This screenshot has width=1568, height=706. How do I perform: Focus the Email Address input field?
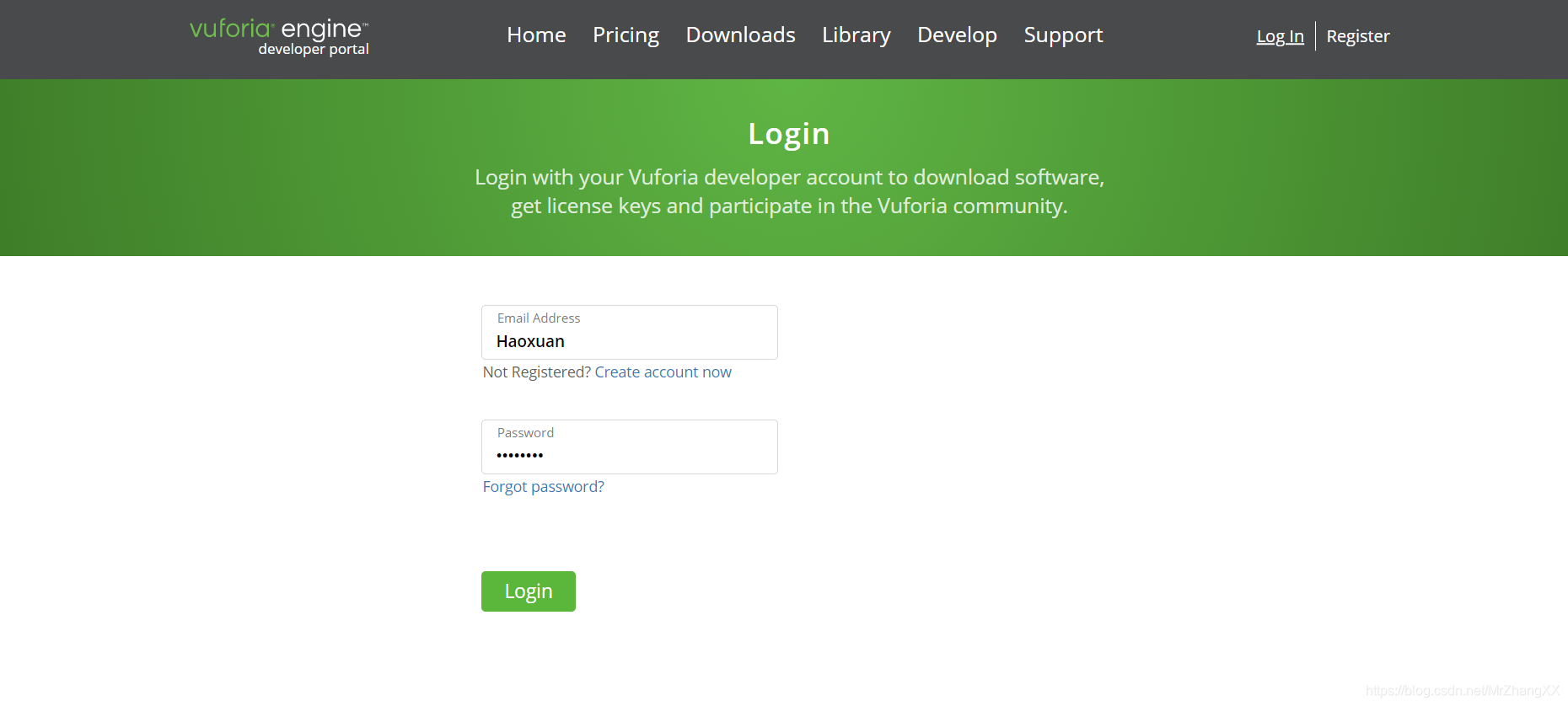pyautogui.click(x=630, y=332)
